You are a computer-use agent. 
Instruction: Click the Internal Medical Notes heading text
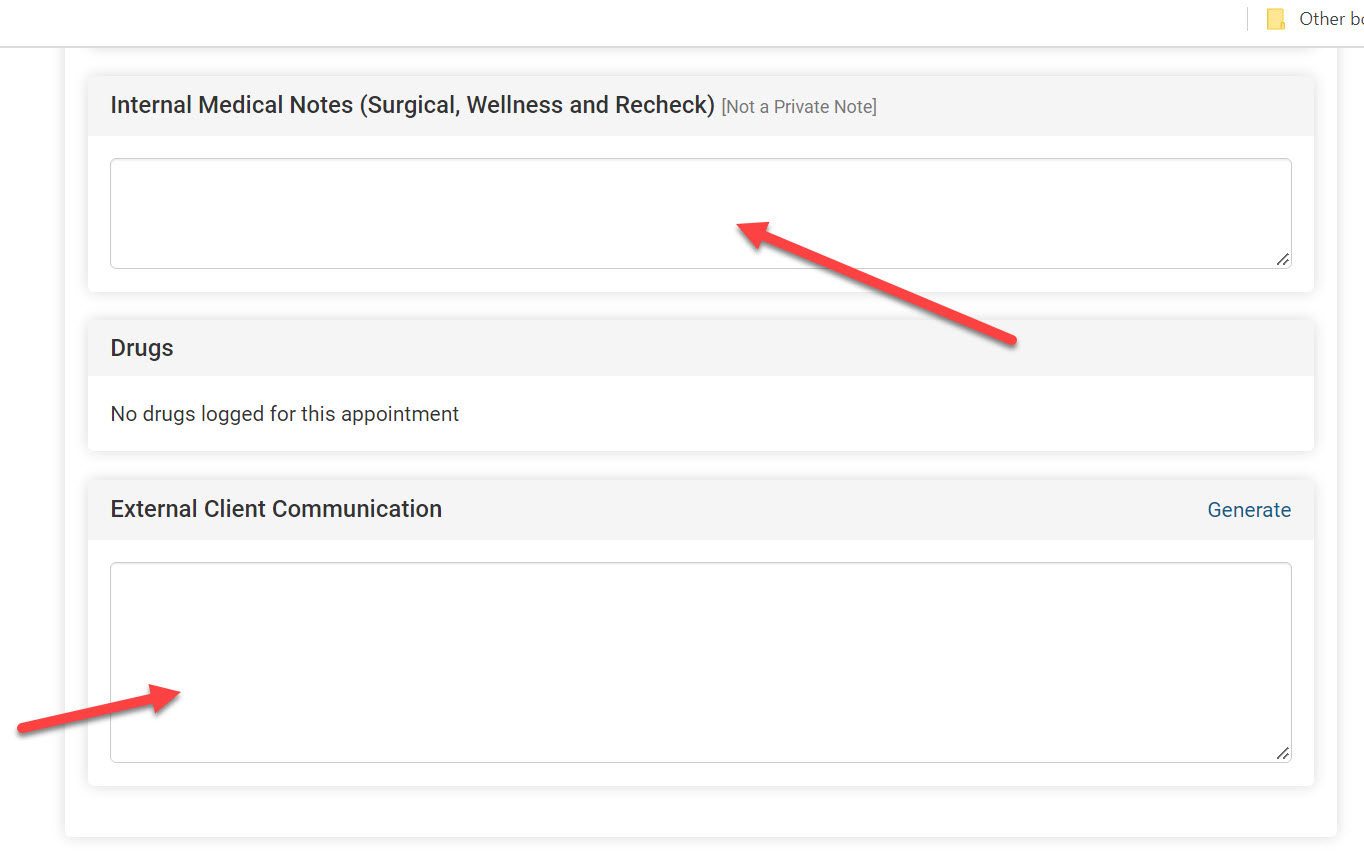point(412,105)
